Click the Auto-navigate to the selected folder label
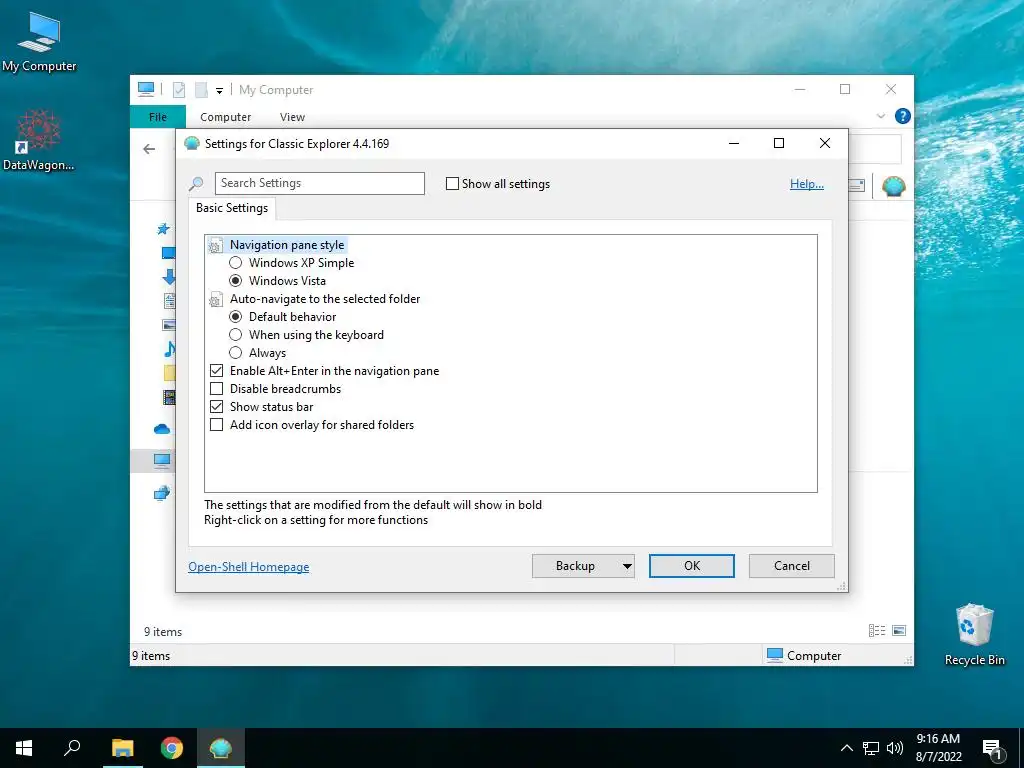 coord(325,299)
